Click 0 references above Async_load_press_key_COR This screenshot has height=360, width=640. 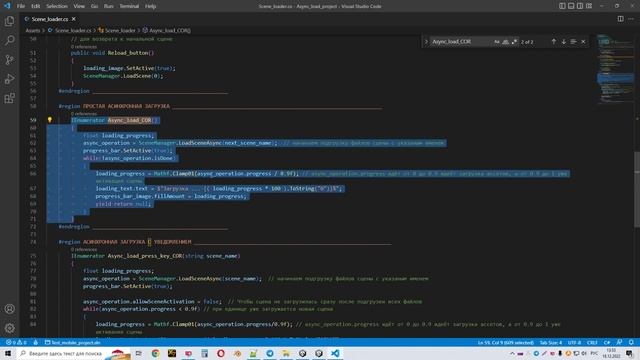[x=84, y=249]
